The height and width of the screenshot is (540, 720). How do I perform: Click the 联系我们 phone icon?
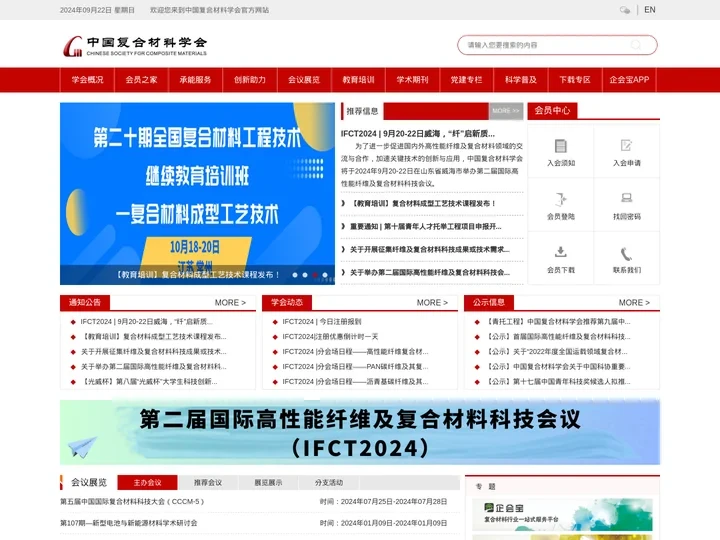626,254
